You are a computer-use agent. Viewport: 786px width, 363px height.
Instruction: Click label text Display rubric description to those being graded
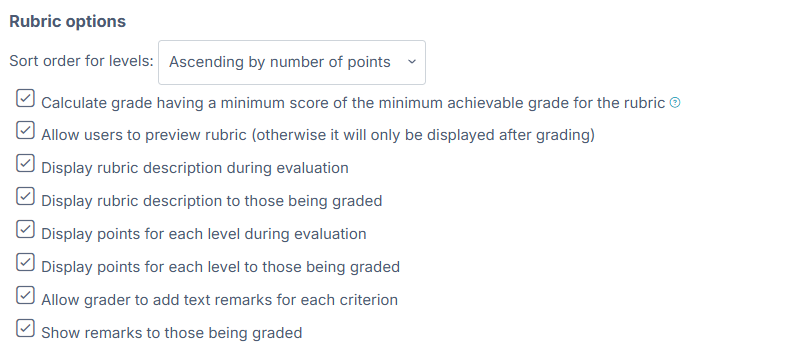[x=212, y=201]
